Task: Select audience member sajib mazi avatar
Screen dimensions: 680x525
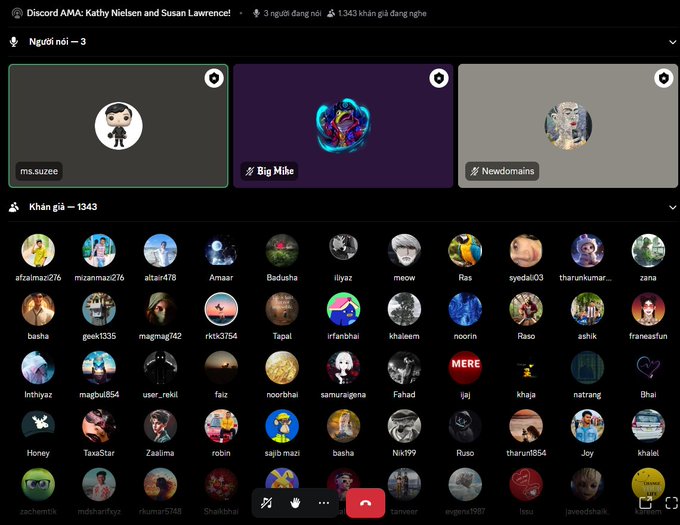Action: point(282,426)
